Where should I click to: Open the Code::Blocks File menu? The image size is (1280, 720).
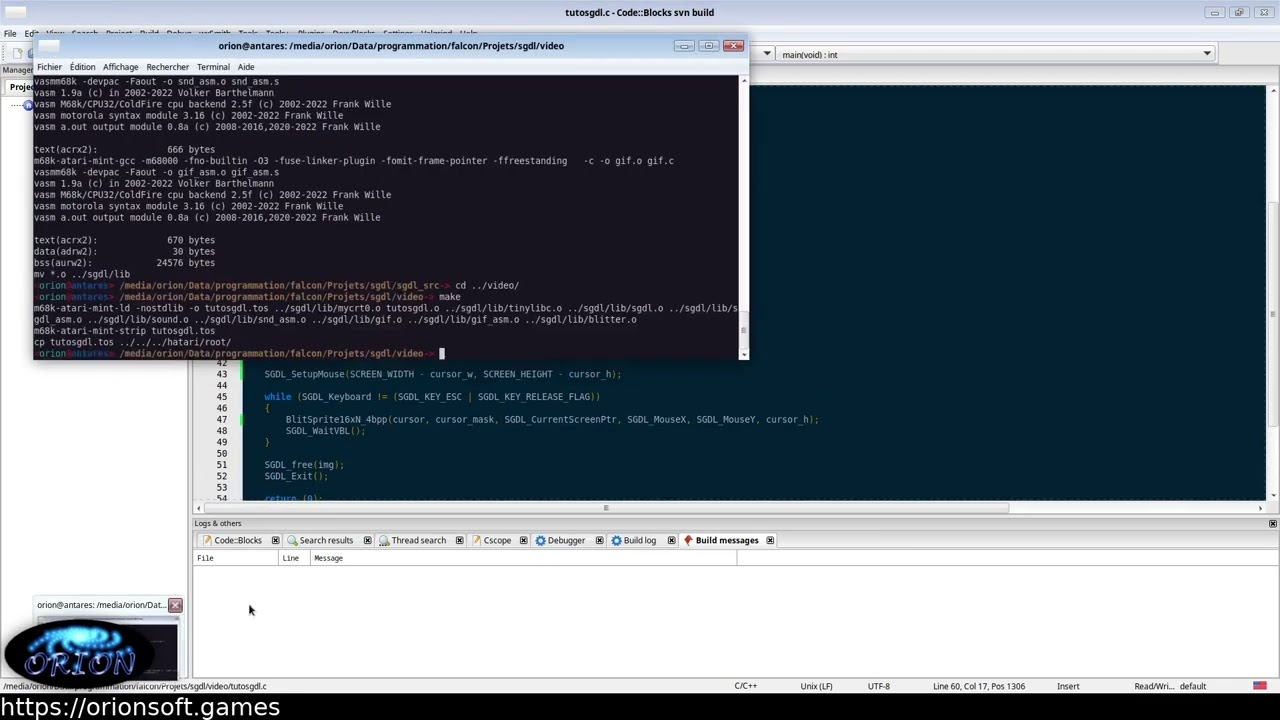click(x=10, y=33)
